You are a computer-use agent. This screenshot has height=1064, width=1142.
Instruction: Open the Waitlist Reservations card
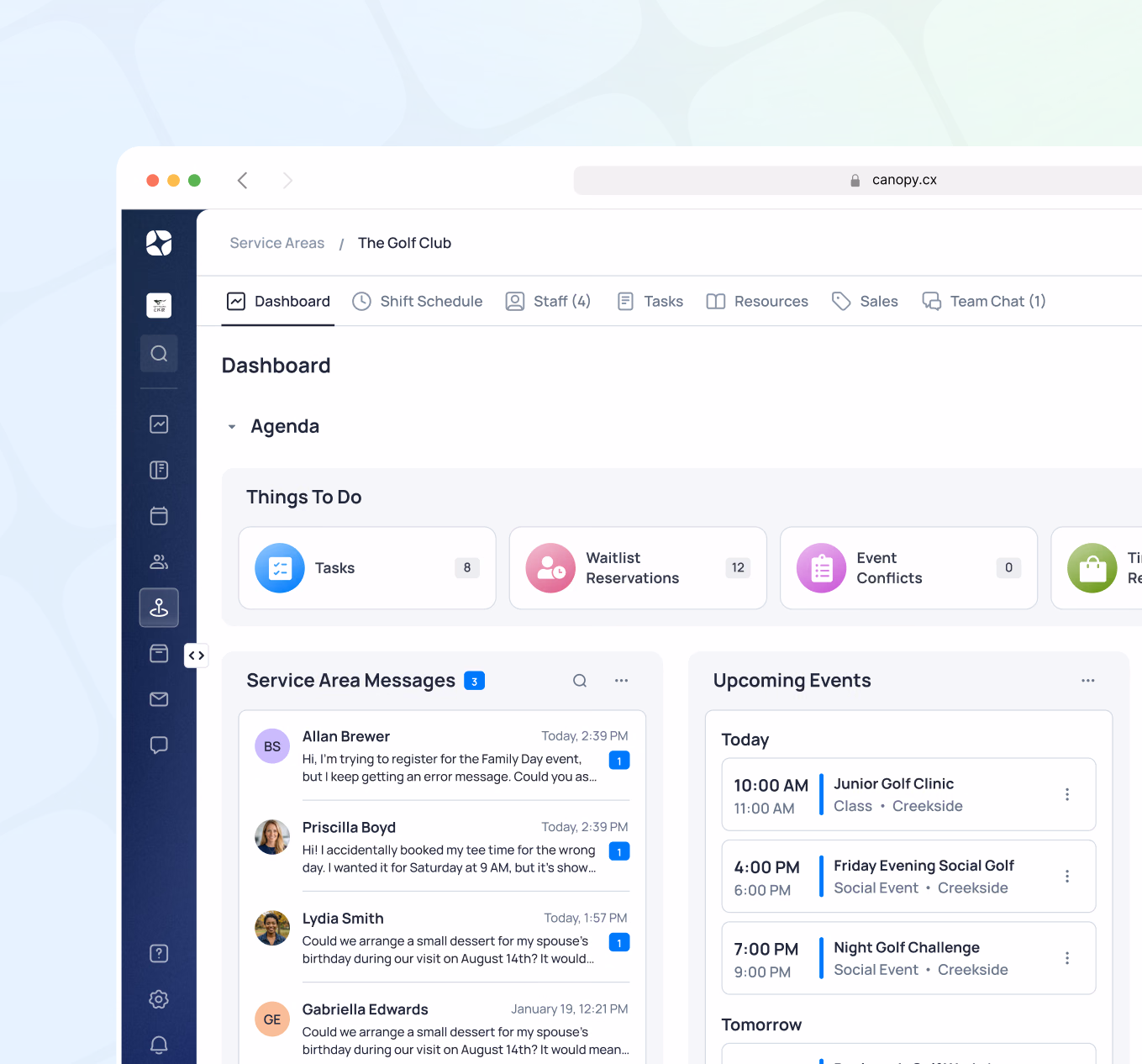tap(638, 568)
